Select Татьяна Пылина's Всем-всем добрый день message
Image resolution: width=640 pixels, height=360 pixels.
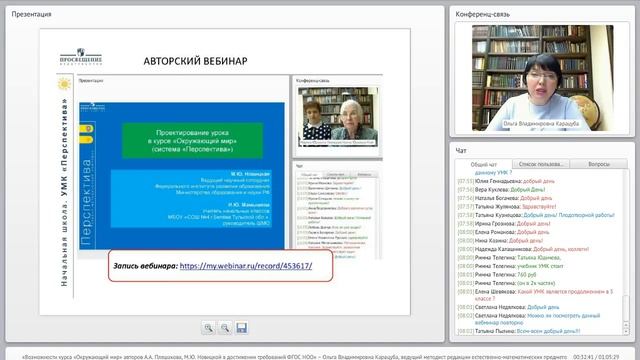tap(519, 331)
